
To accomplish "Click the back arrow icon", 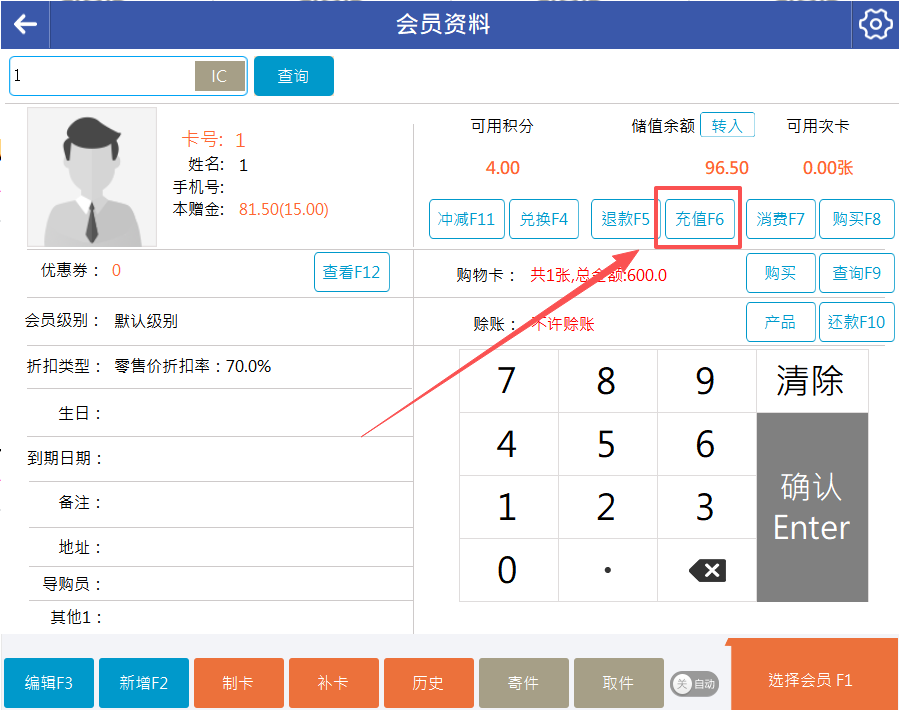I will pos(25,24).
